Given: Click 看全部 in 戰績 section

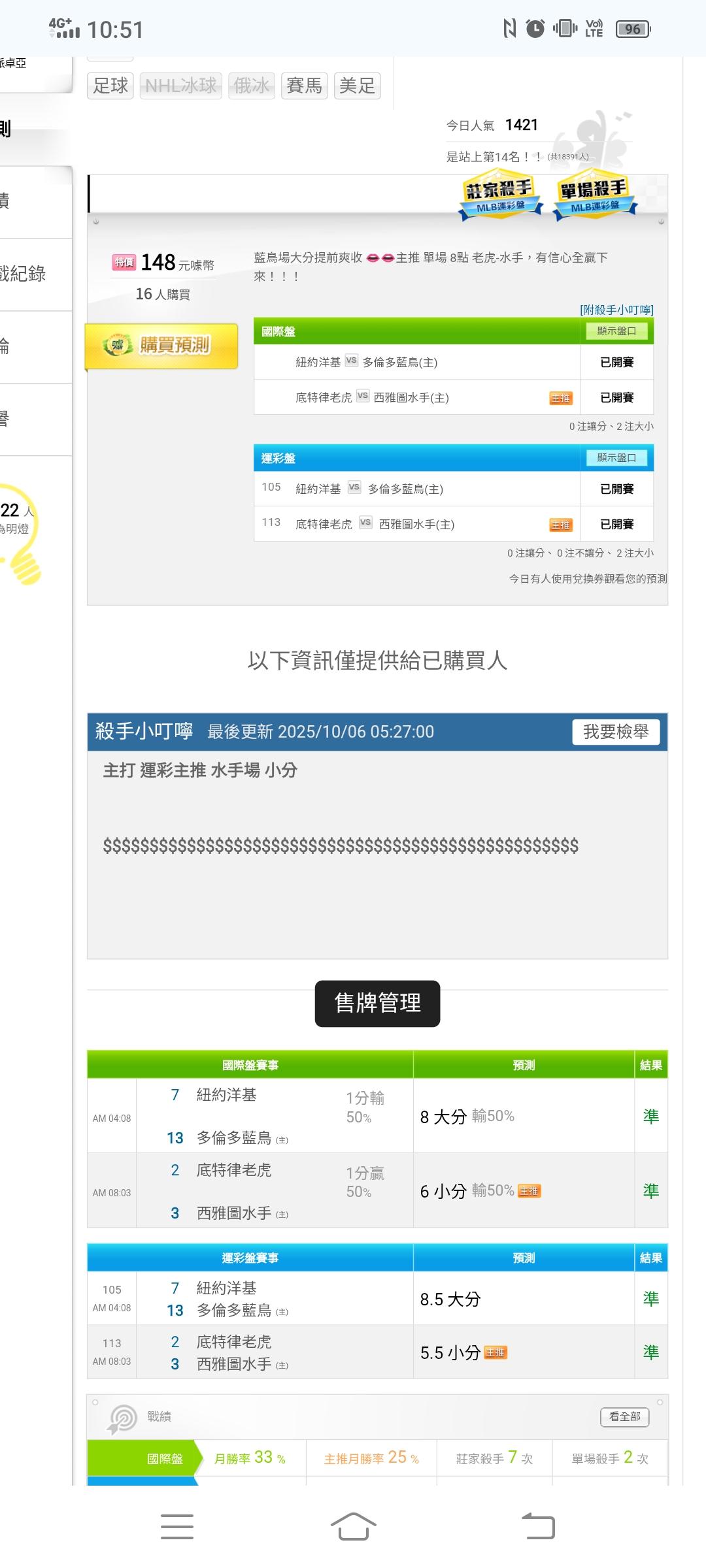Looking at the screenshot, I should [625, 1417].
